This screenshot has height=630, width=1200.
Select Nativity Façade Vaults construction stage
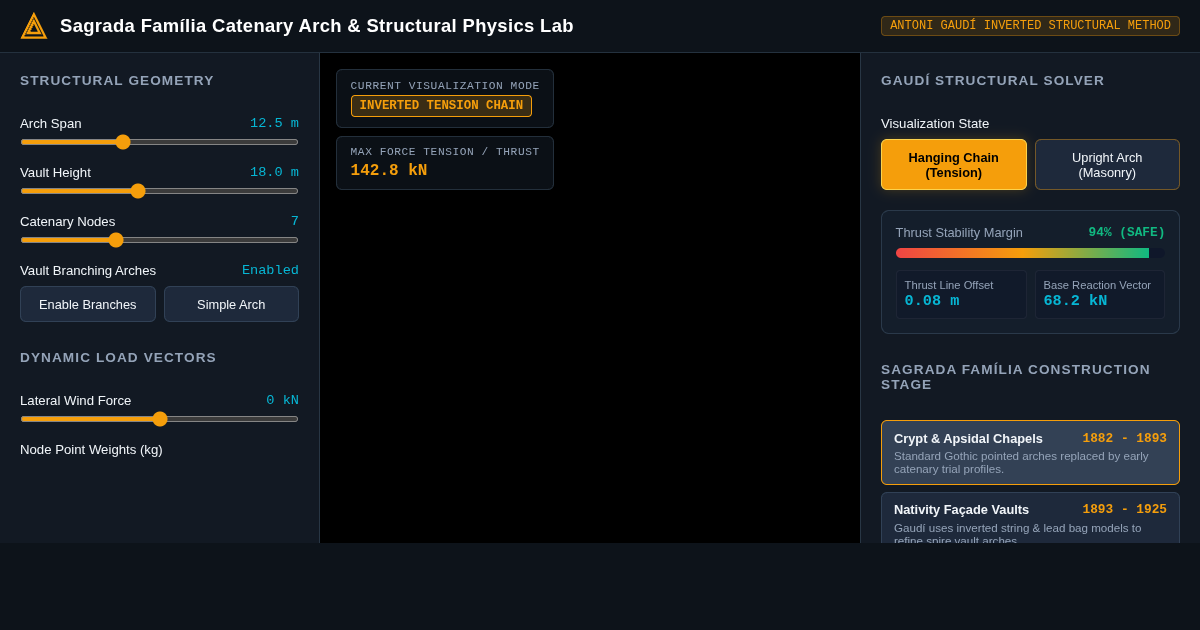(x=1030, y=518)
